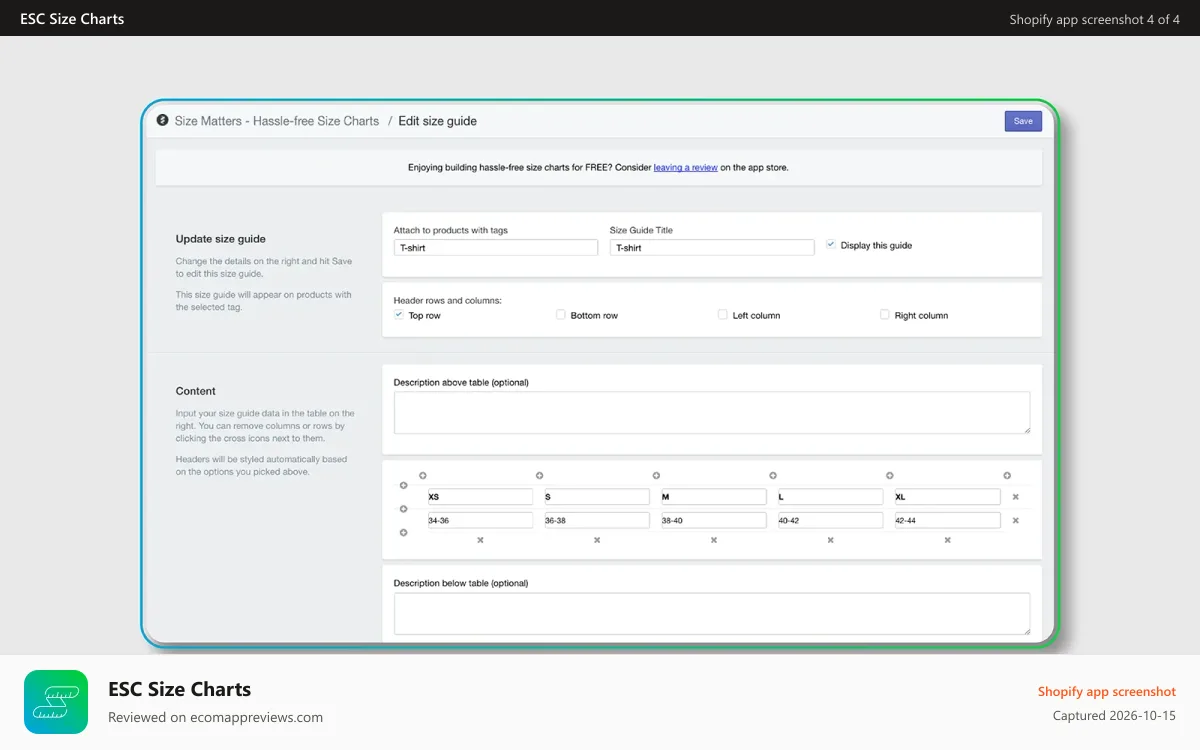Add a column between S and M
1200x750 pixels.
click(656, 476)
